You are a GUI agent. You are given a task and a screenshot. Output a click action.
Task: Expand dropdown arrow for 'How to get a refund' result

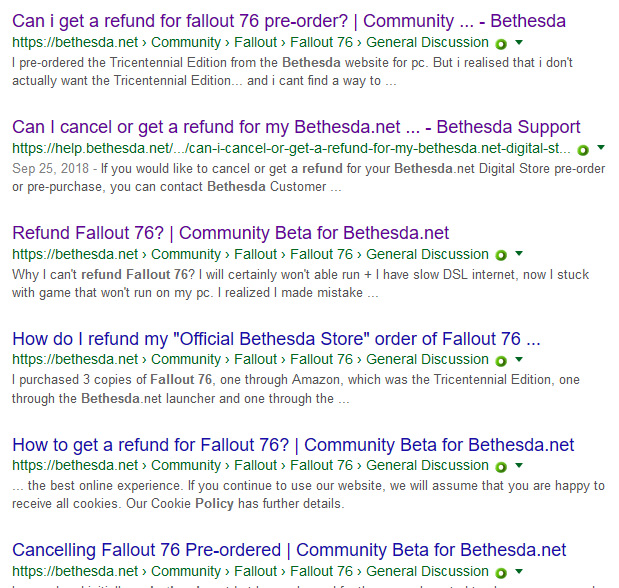coord(519,465)
